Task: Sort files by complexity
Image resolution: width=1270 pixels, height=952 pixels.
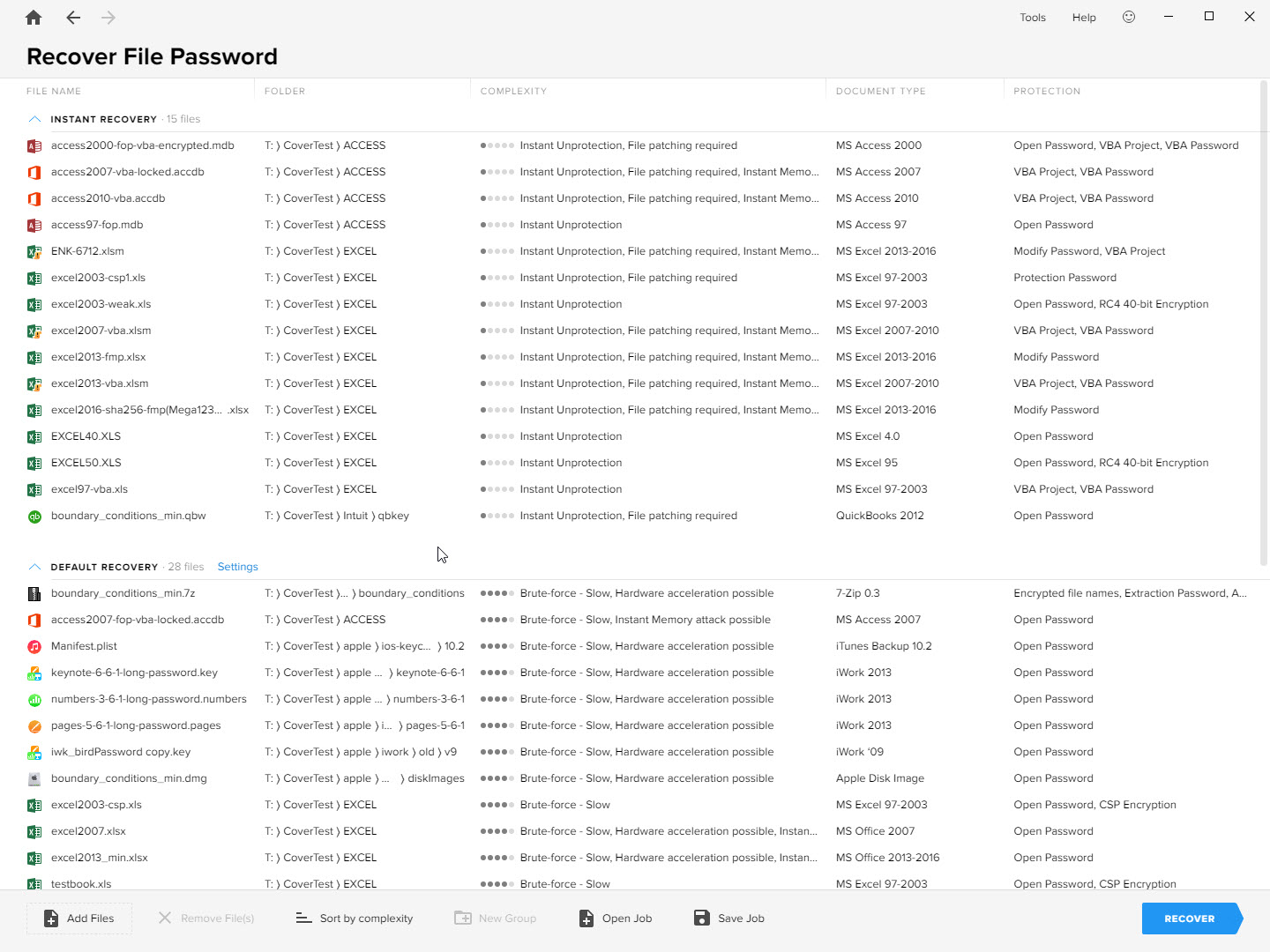Action: [x=355, y=919]
